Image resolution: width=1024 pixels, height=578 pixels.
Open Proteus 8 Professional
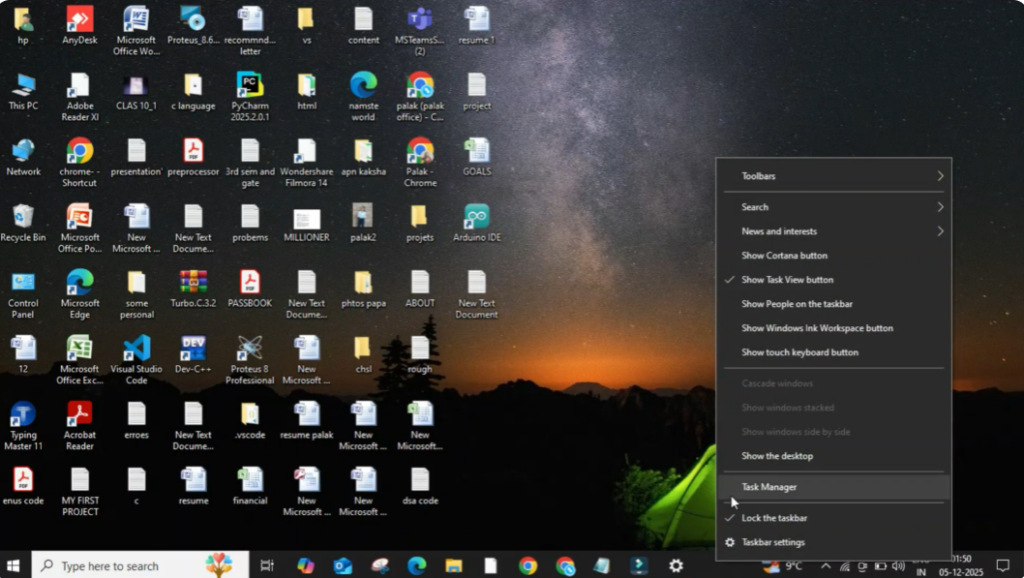249,352
